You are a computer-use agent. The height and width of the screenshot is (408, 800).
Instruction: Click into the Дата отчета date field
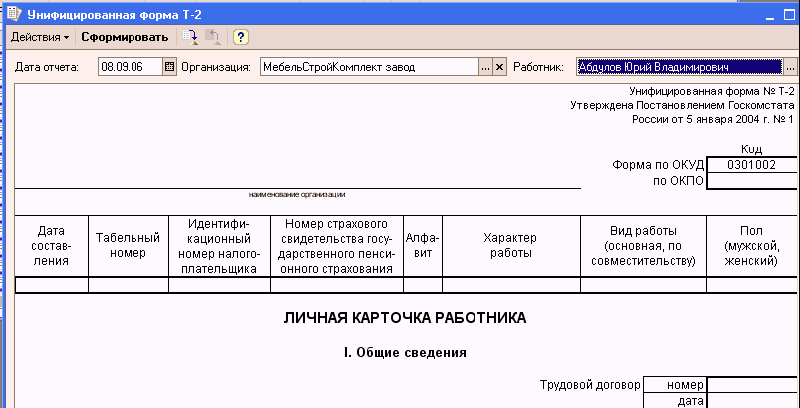point(129,67)
